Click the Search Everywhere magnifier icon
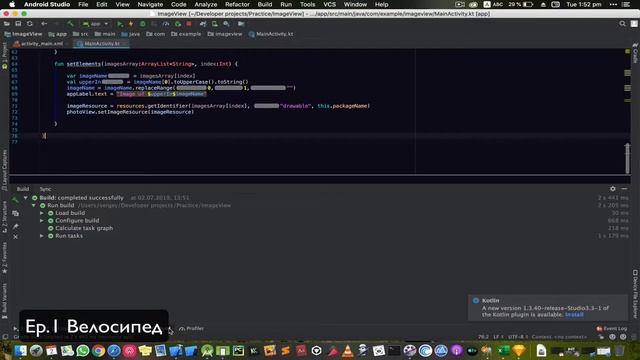Screen dimensions: 640x360 pyautogui.click(x=622, y=24)
